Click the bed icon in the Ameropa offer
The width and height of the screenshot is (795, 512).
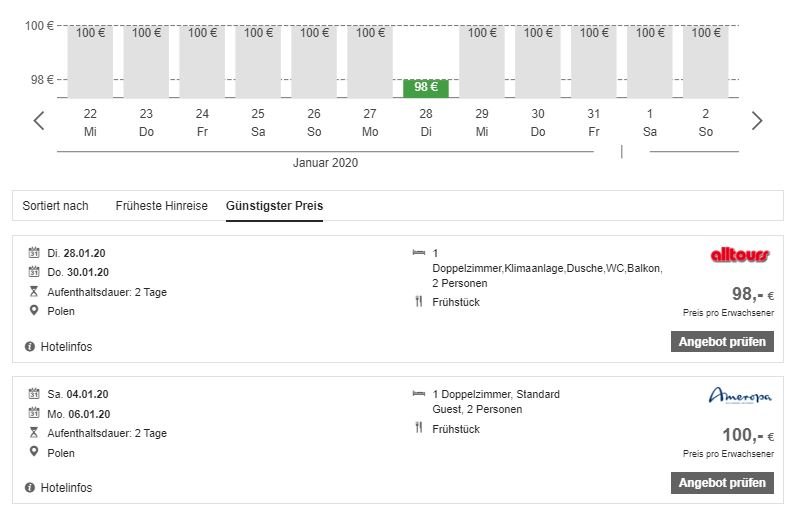pyautogui.click(x=418, y=394)
